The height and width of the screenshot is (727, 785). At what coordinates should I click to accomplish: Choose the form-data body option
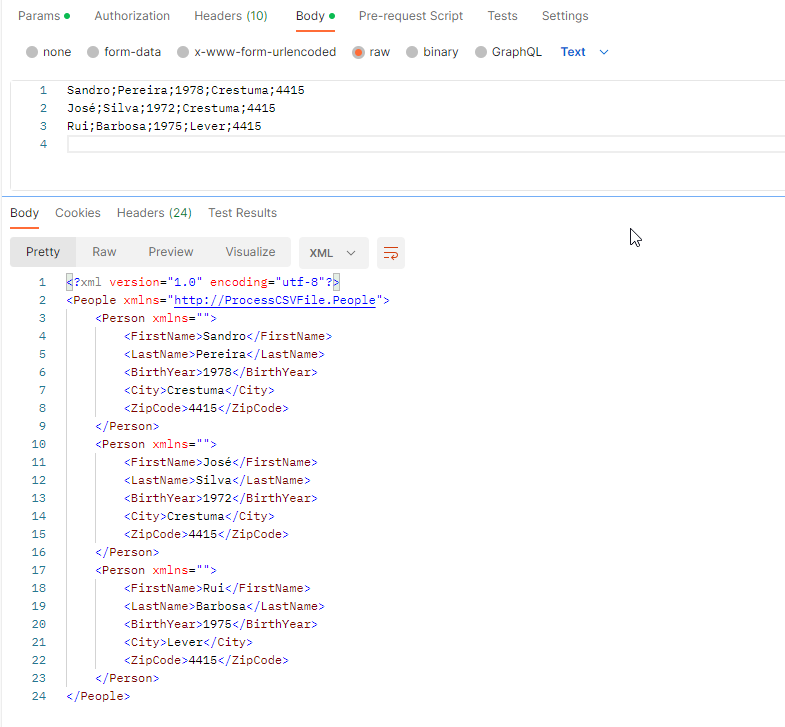click(x=94, y=52)
